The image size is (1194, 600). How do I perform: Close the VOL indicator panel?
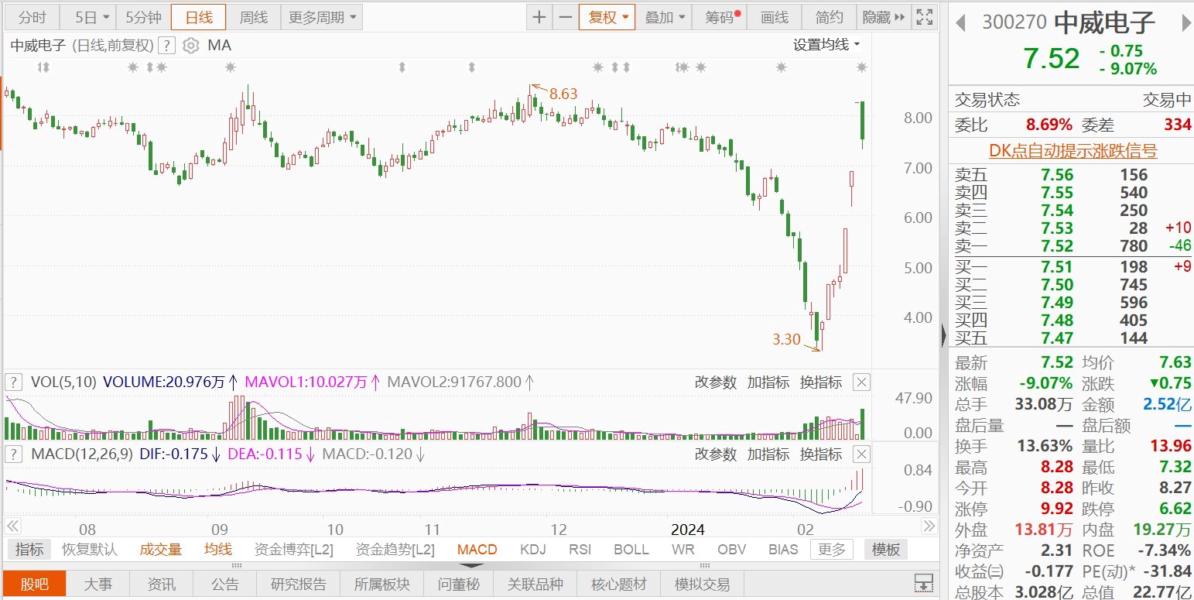(x=861, y=382)
